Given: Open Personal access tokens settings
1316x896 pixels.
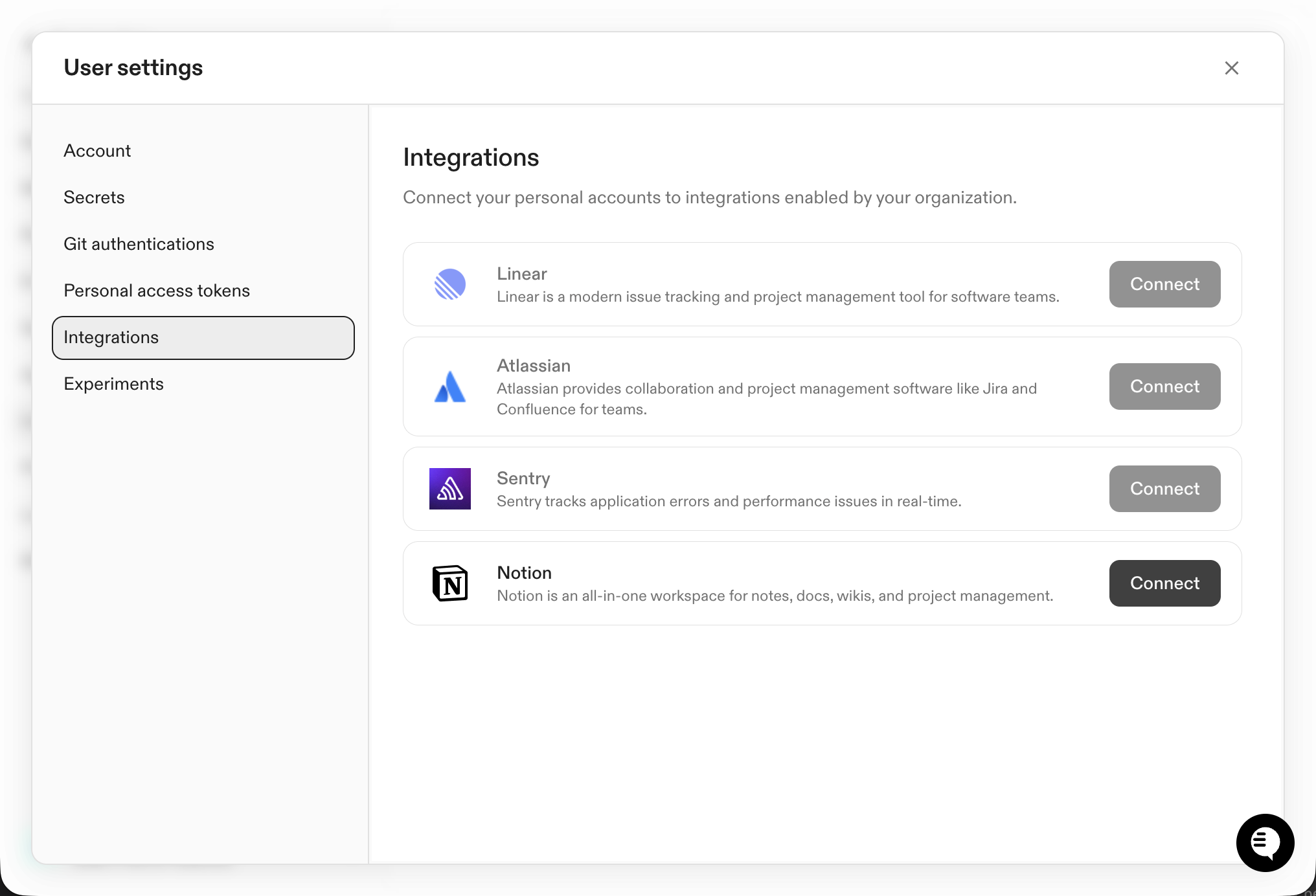Looking at the screenshot, I should (157, 290).
